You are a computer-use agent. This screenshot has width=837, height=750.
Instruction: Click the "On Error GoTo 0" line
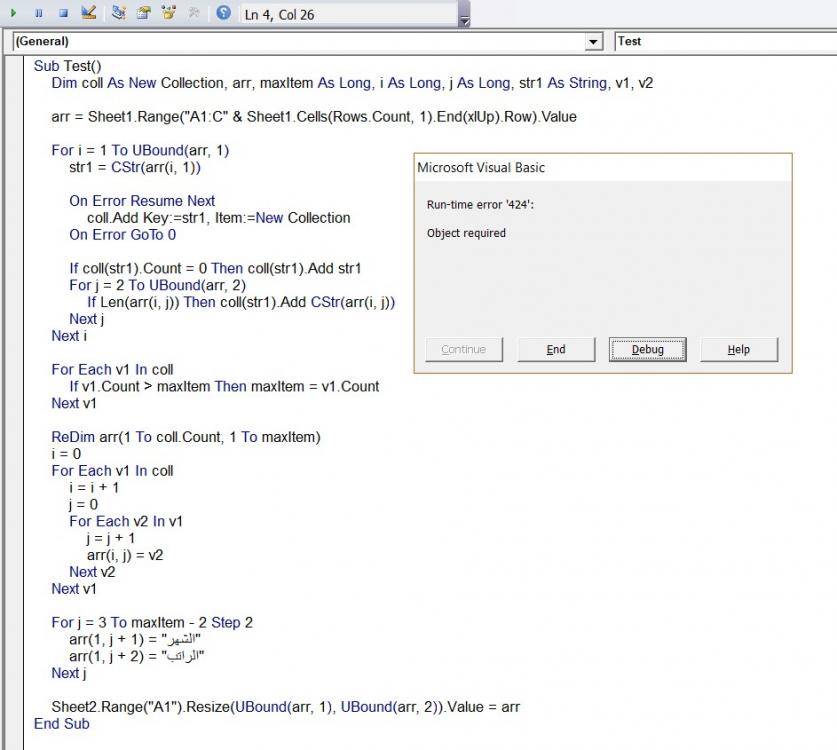coord(123,235)
